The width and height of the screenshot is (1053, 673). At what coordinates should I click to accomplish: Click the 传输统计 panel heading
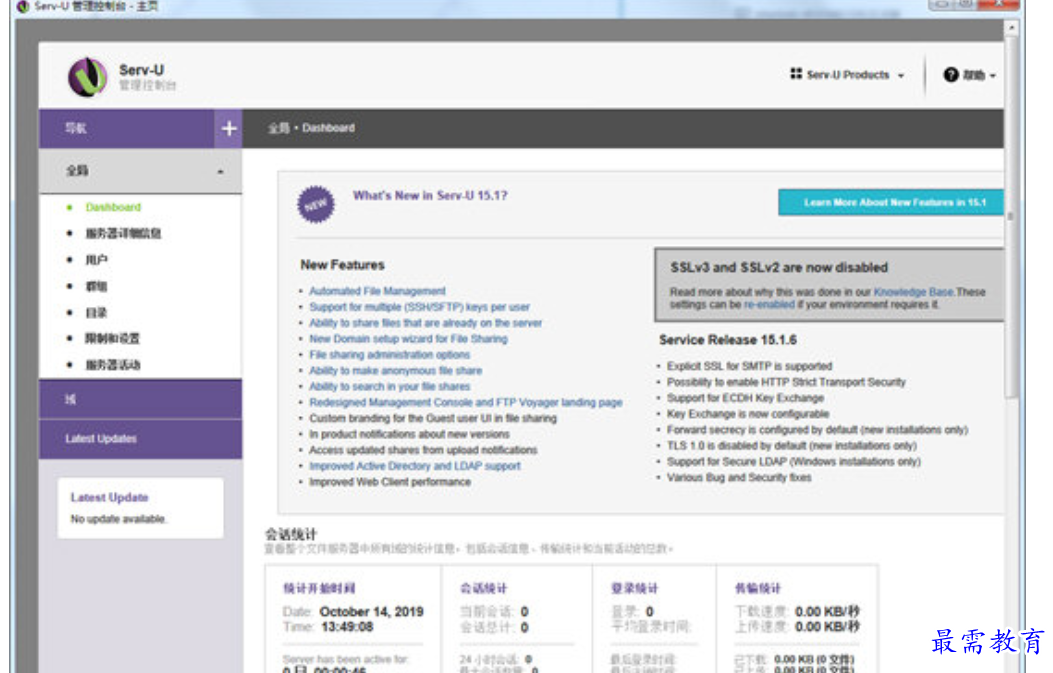(x=758, y=588)
